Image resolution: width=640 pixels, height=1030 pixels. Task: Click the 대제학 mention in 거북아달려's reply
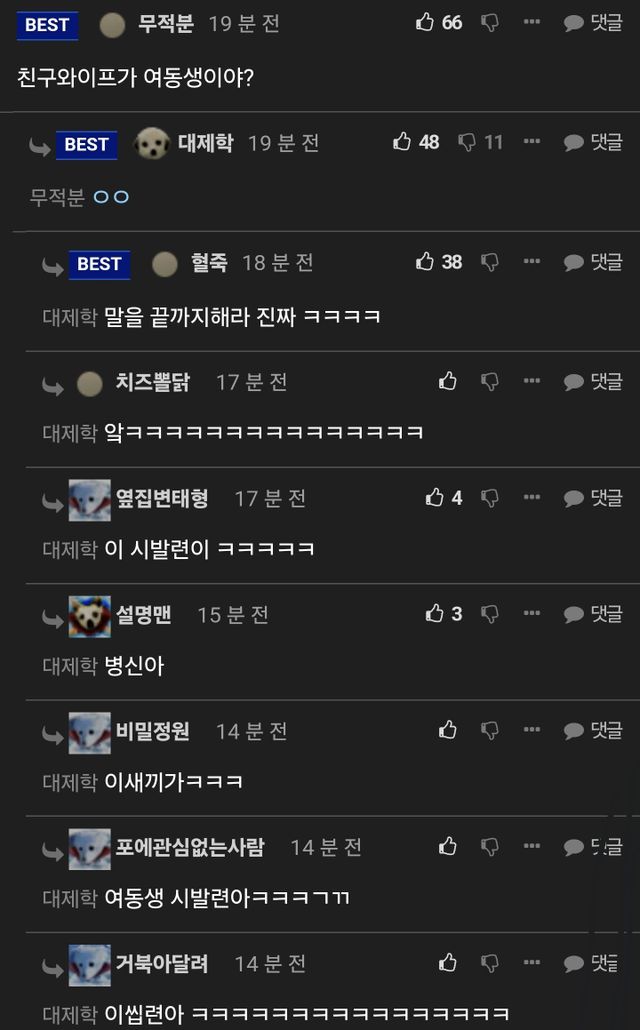[70, 1014]
